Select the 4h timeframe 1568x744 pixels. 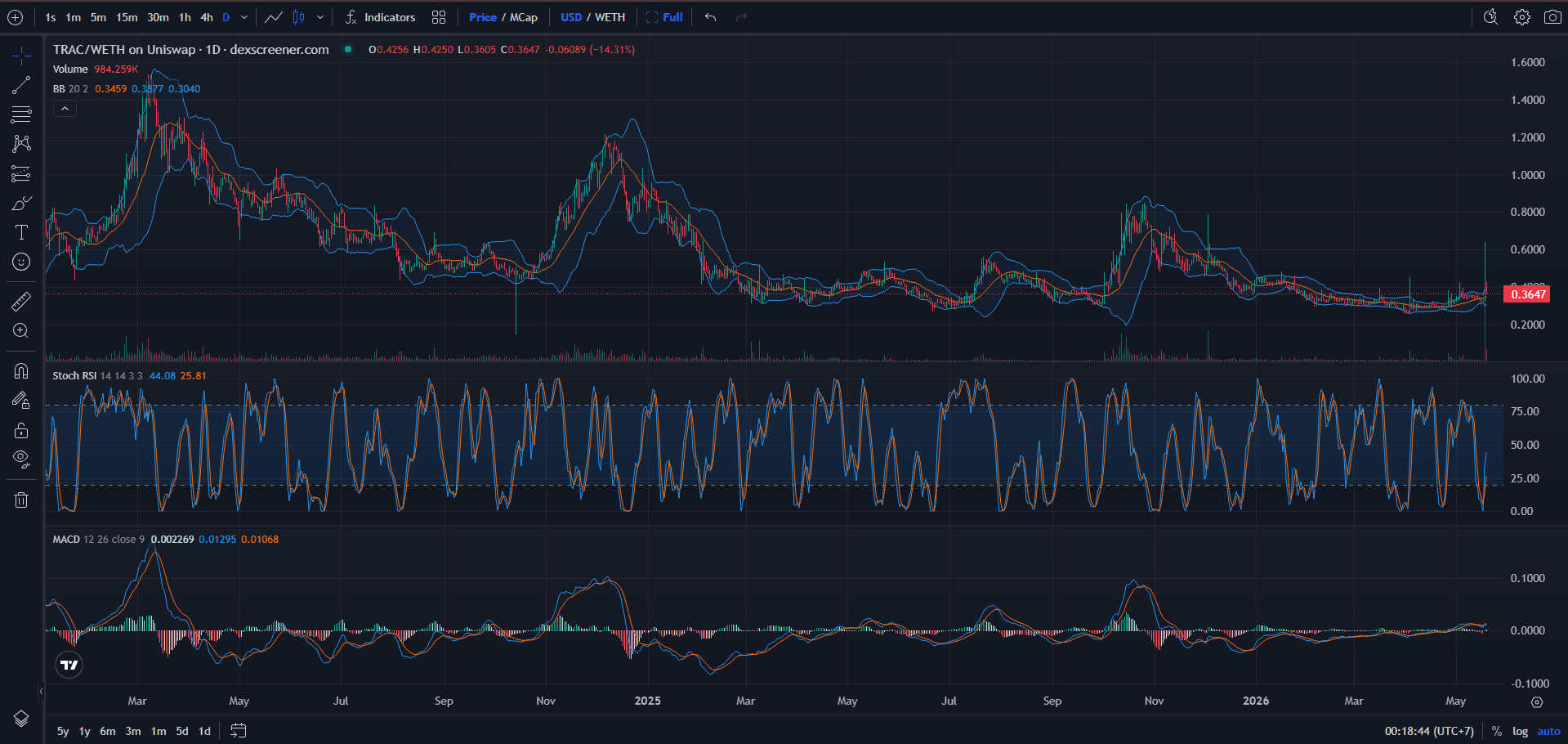(x=207, y=17)
